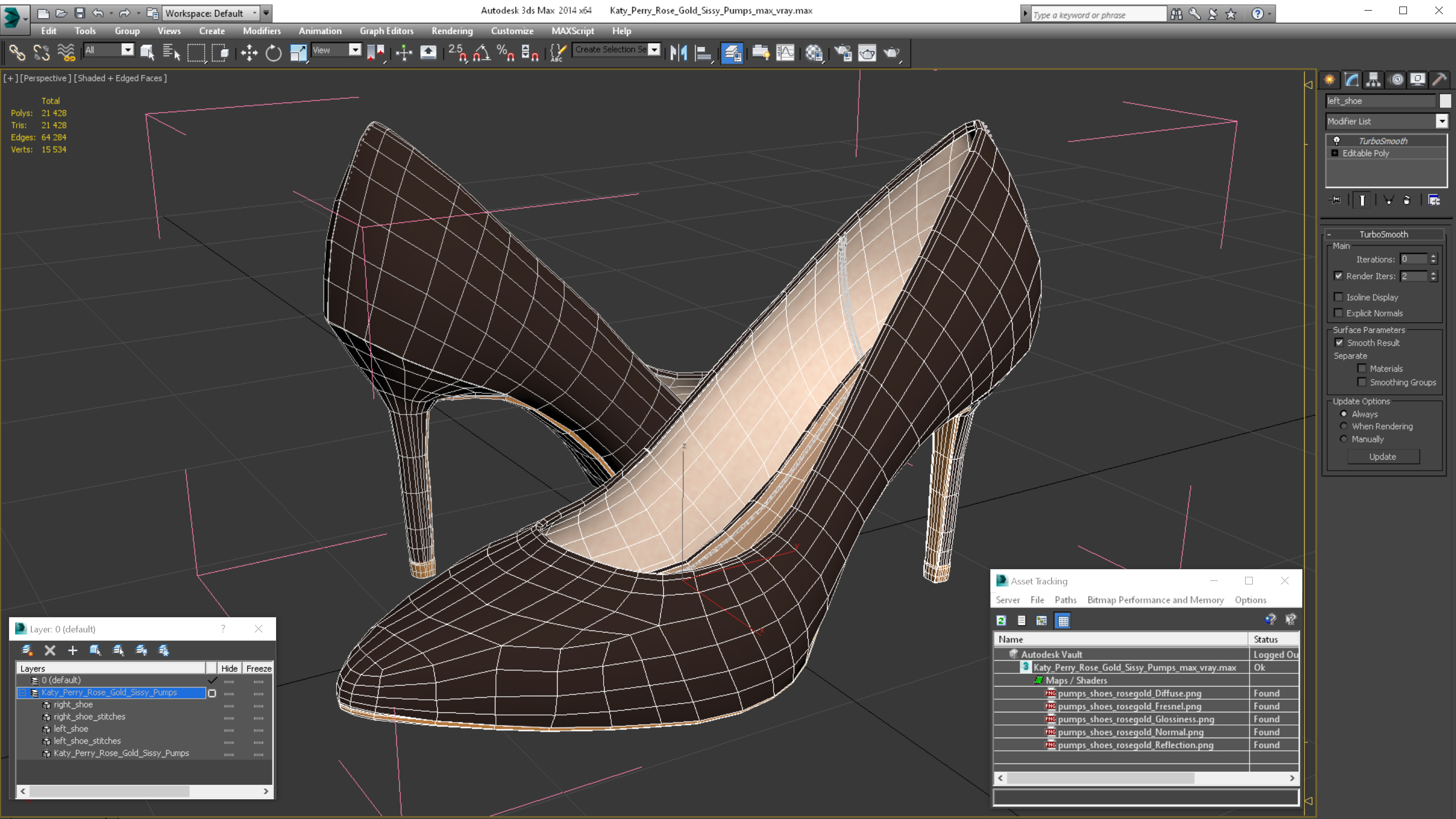
Task: Click the Iterations spinner arrows
Action: point(1433,259)
